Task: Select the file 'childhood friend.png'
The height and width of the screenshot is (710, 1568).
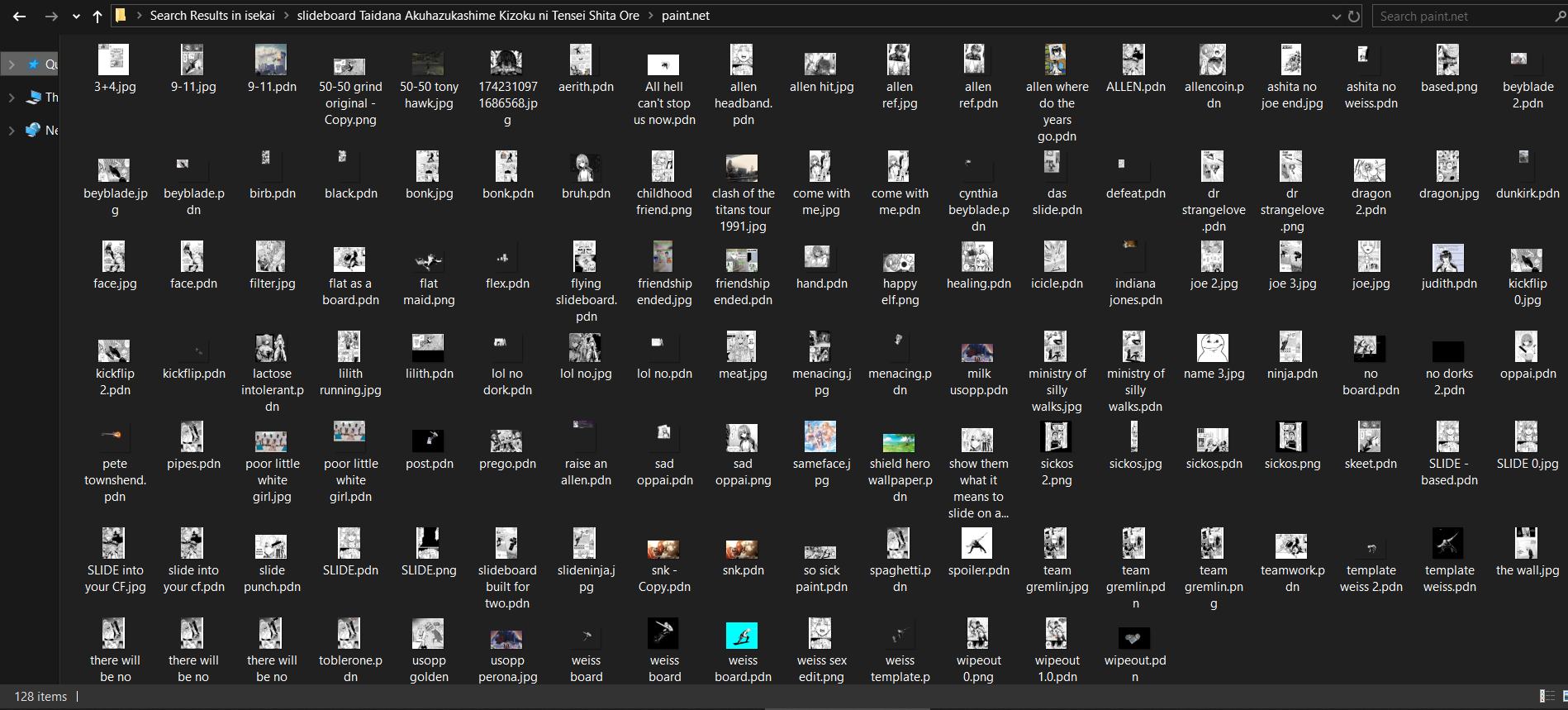Action: tap(664, 184)
